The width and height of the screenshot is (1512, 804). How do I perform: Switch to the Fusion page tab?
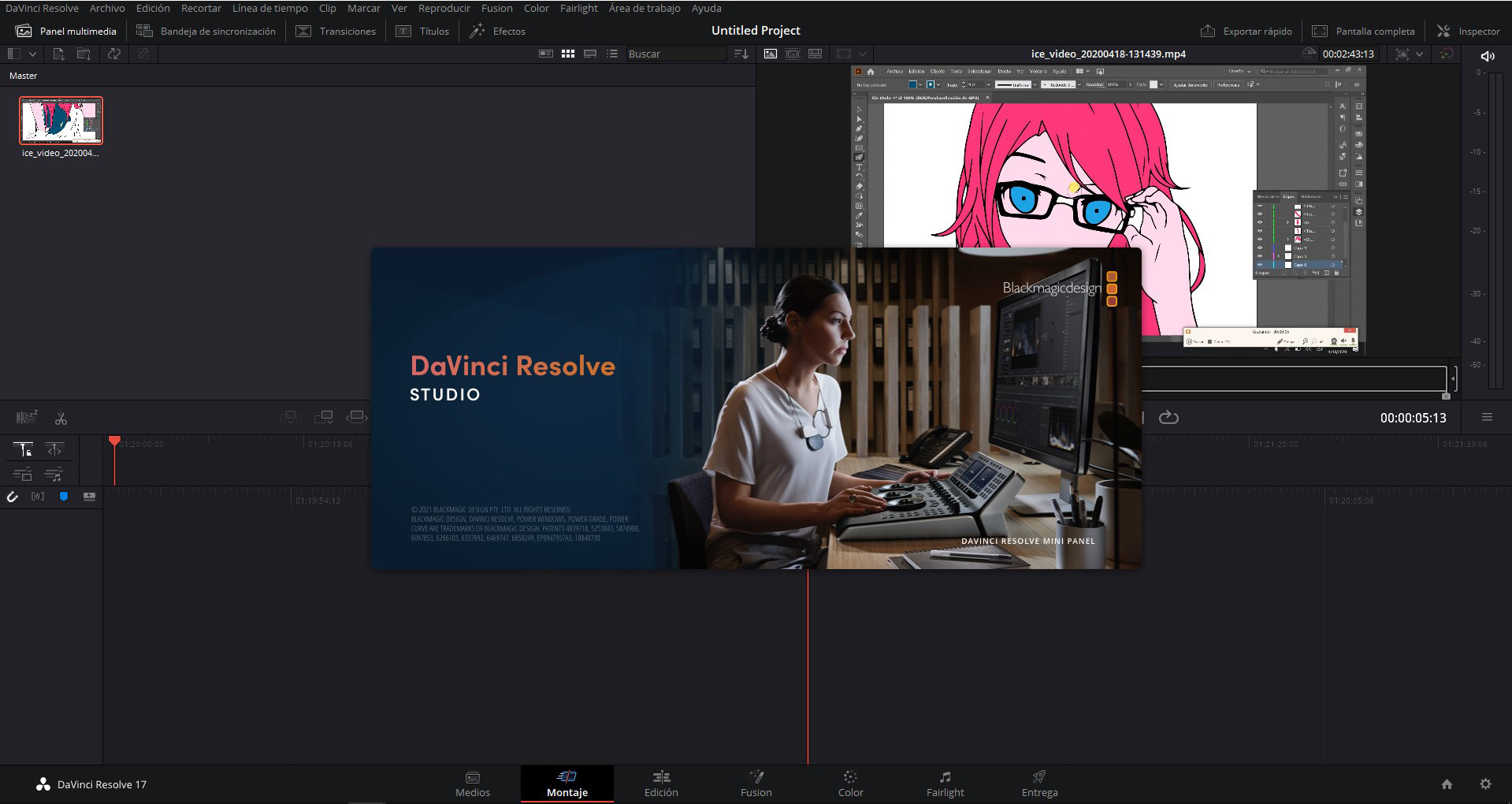[x=756, y=784]
